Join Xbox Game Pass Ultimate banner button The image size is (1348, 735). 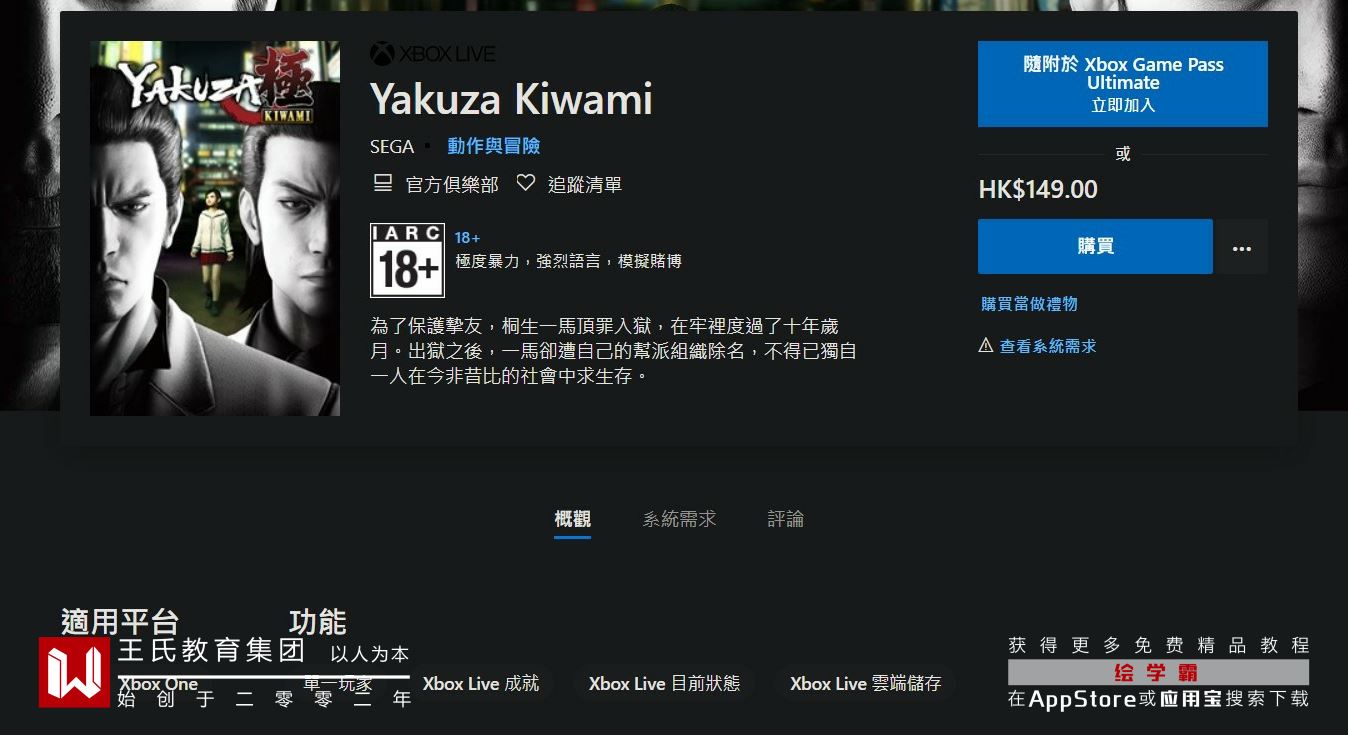pyautogui.click(x=1123, y=84)
